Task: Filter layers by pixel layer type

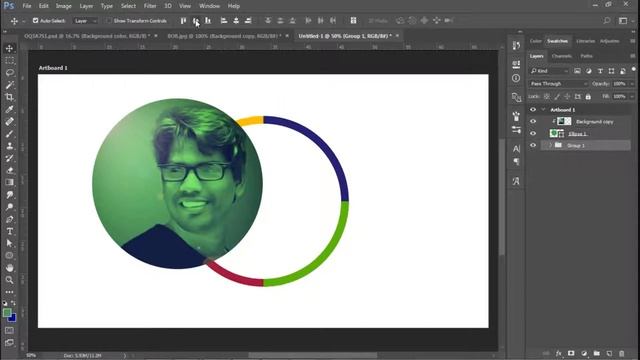Action: point(577,71)
